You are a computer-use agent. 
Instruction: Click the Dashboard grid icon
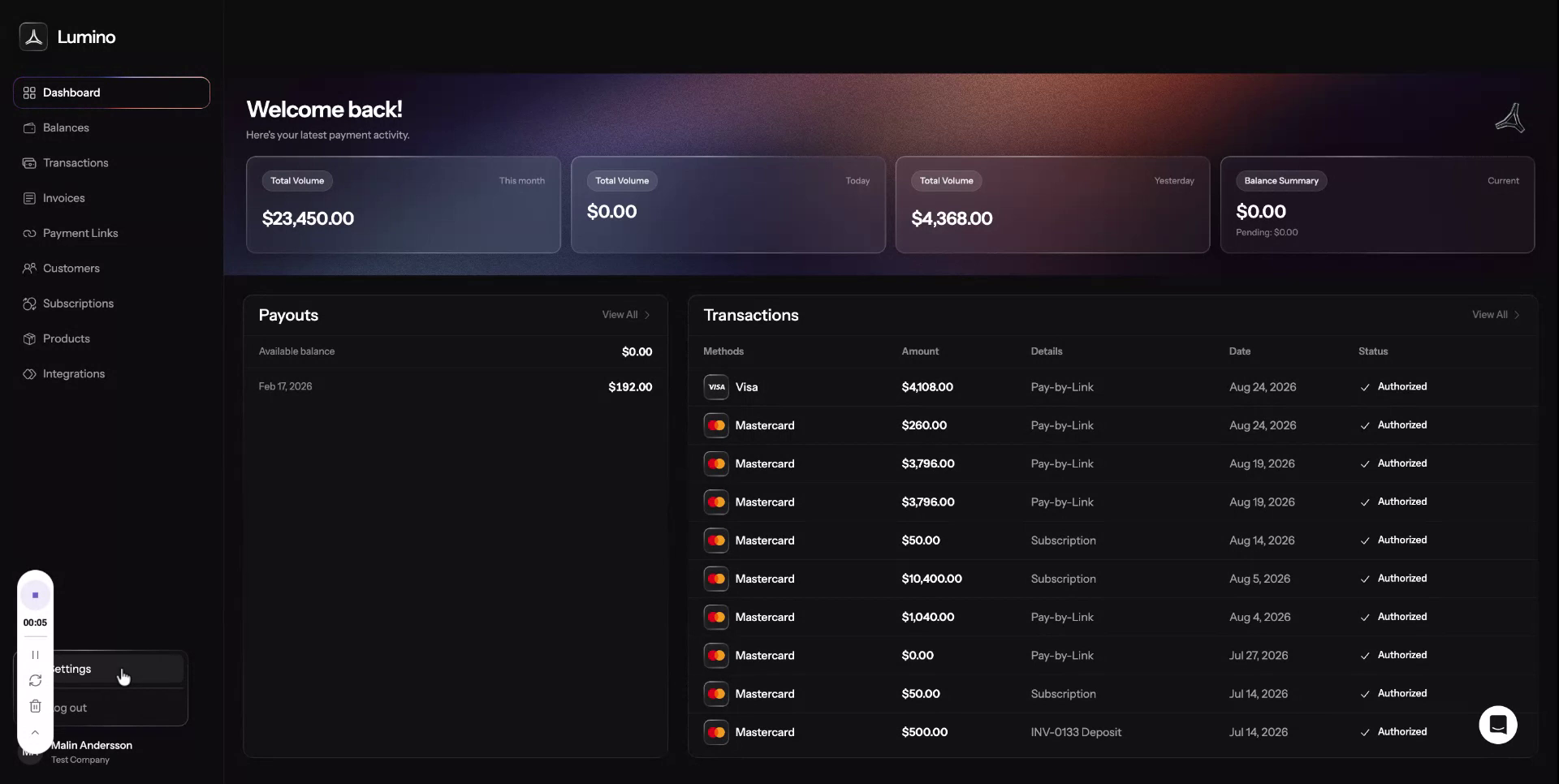[x=29, y=93]
